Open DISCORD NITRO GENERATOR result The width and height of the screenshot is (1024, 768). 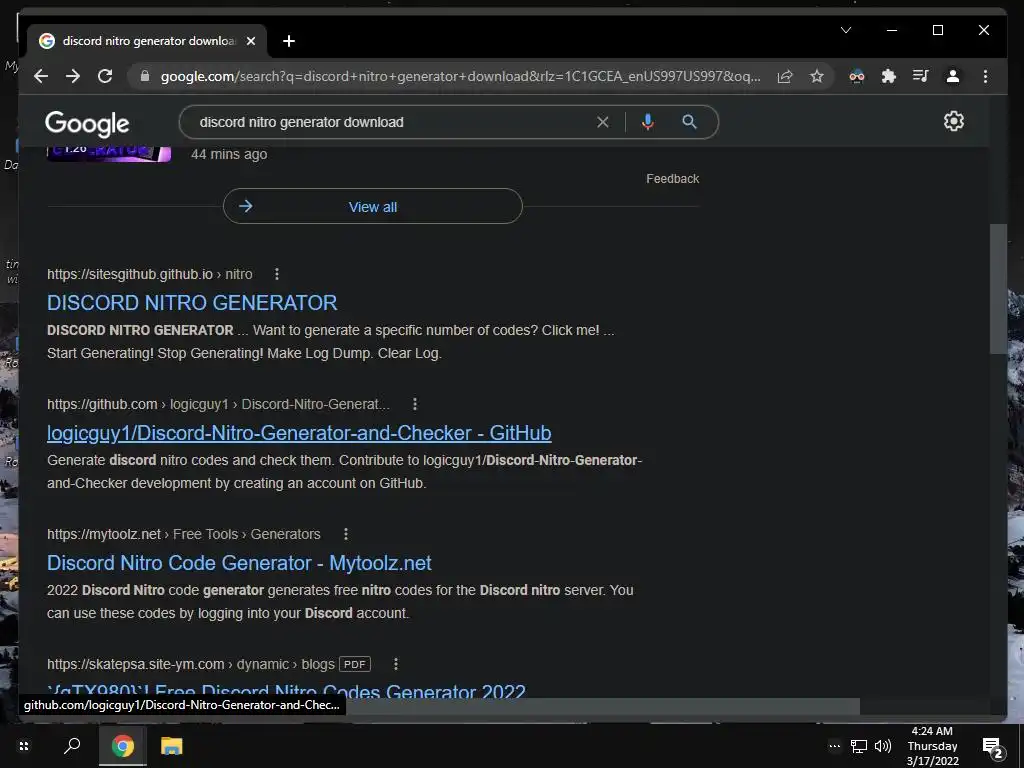point(192,303)
